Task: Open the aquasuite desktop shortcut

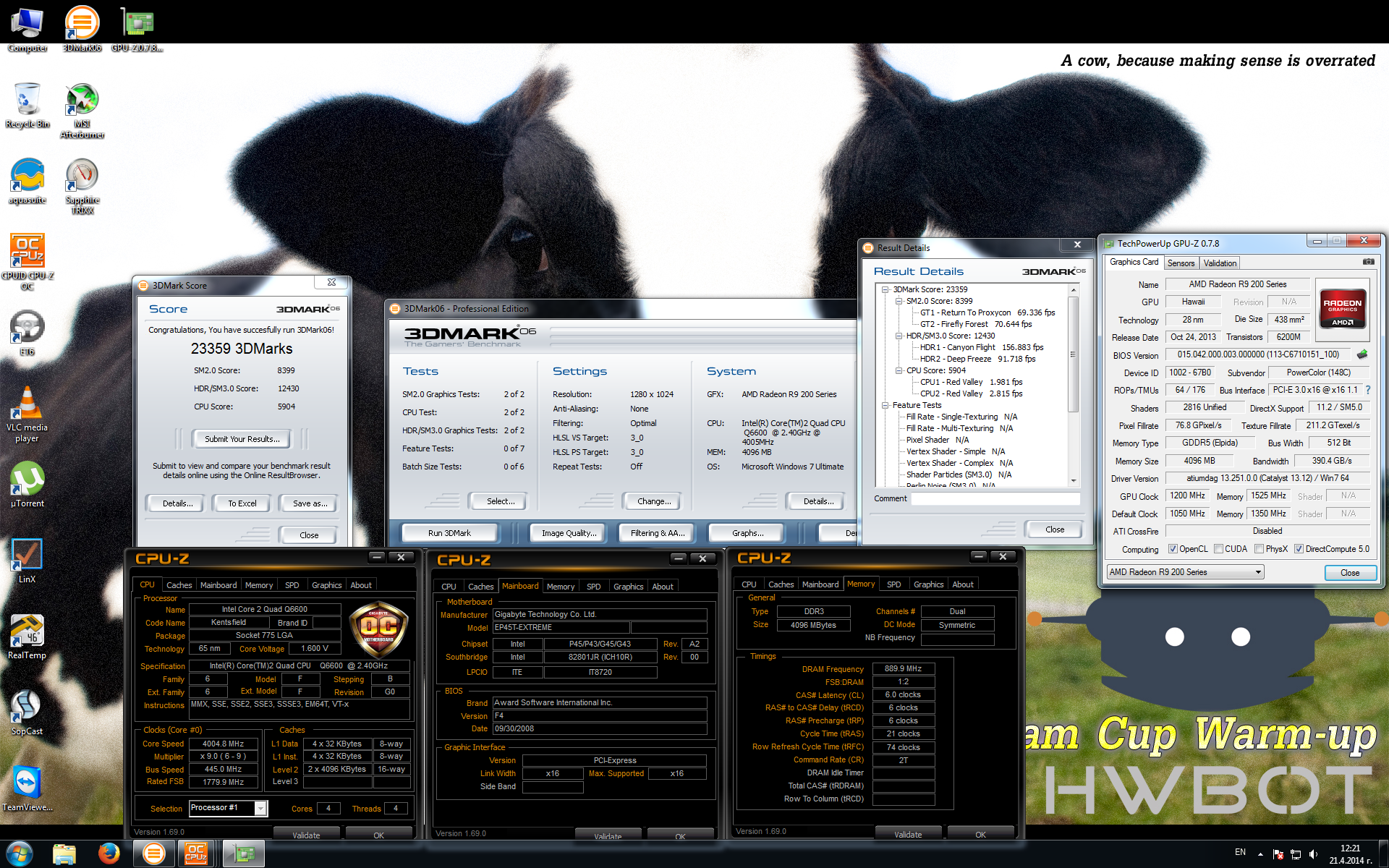Action: click(x=27, y=182)
